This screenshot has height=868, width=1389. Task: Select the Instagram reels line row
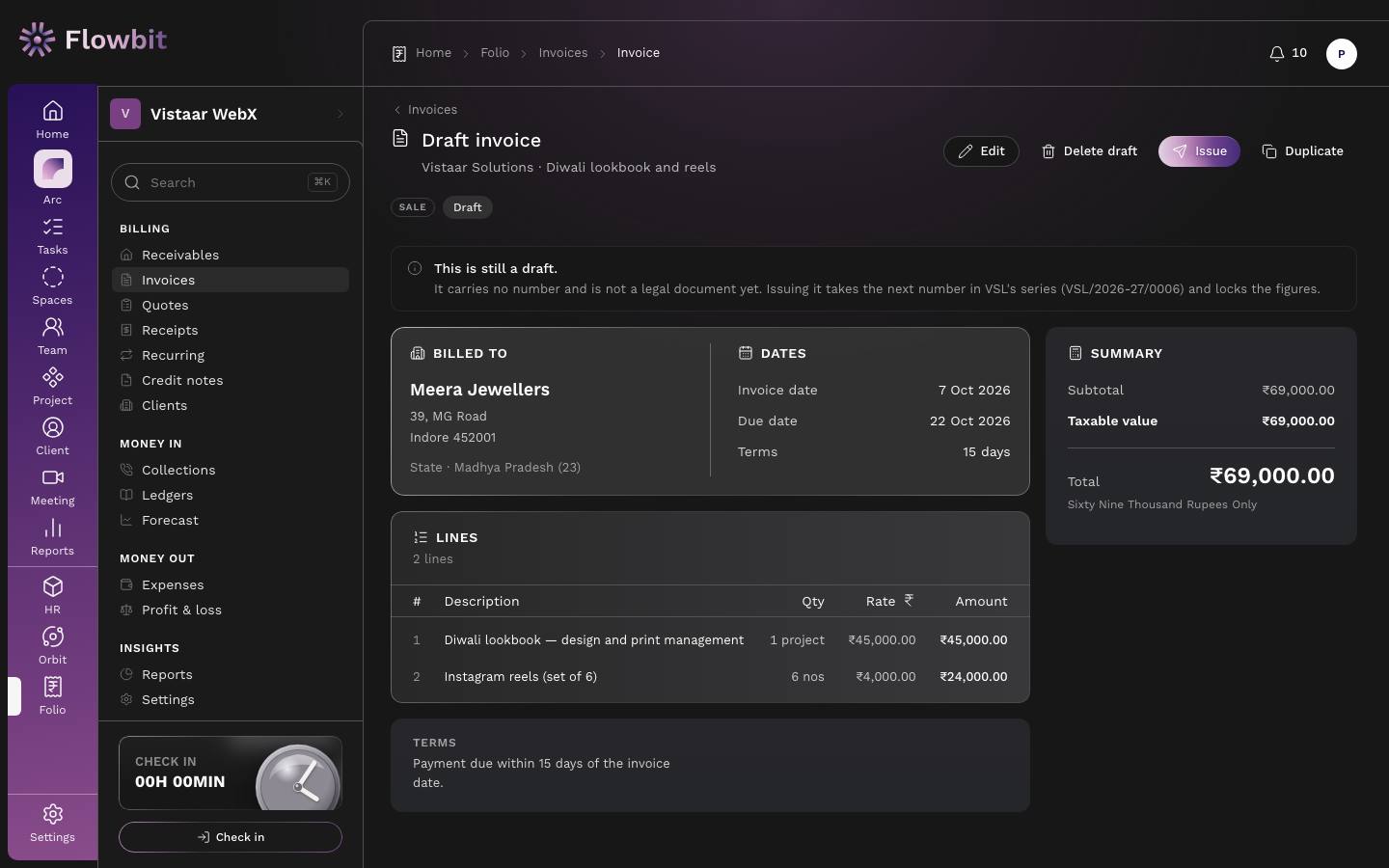tap(710, 677)
